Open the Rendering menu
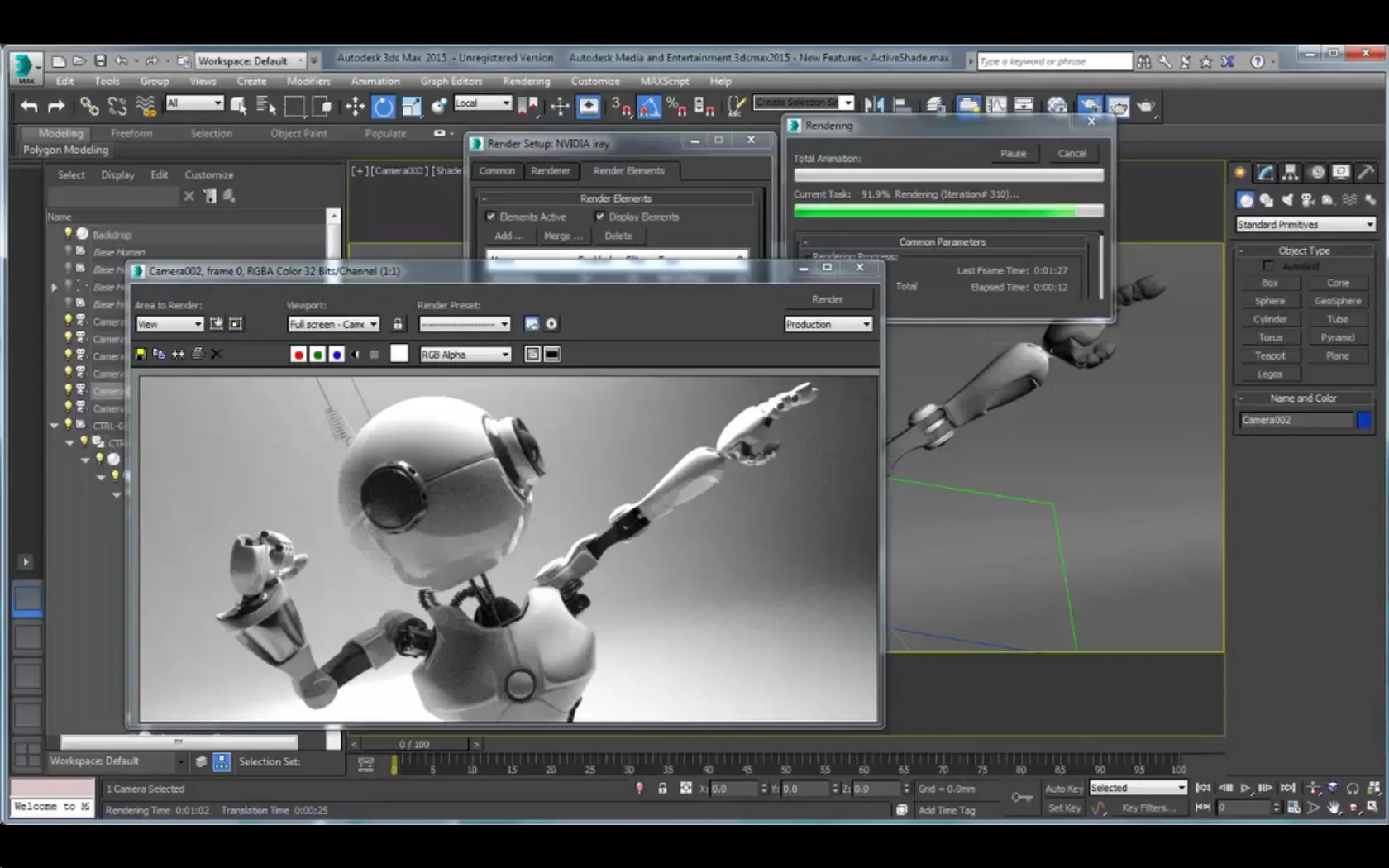1389x868 pixels. coord(526,81)
